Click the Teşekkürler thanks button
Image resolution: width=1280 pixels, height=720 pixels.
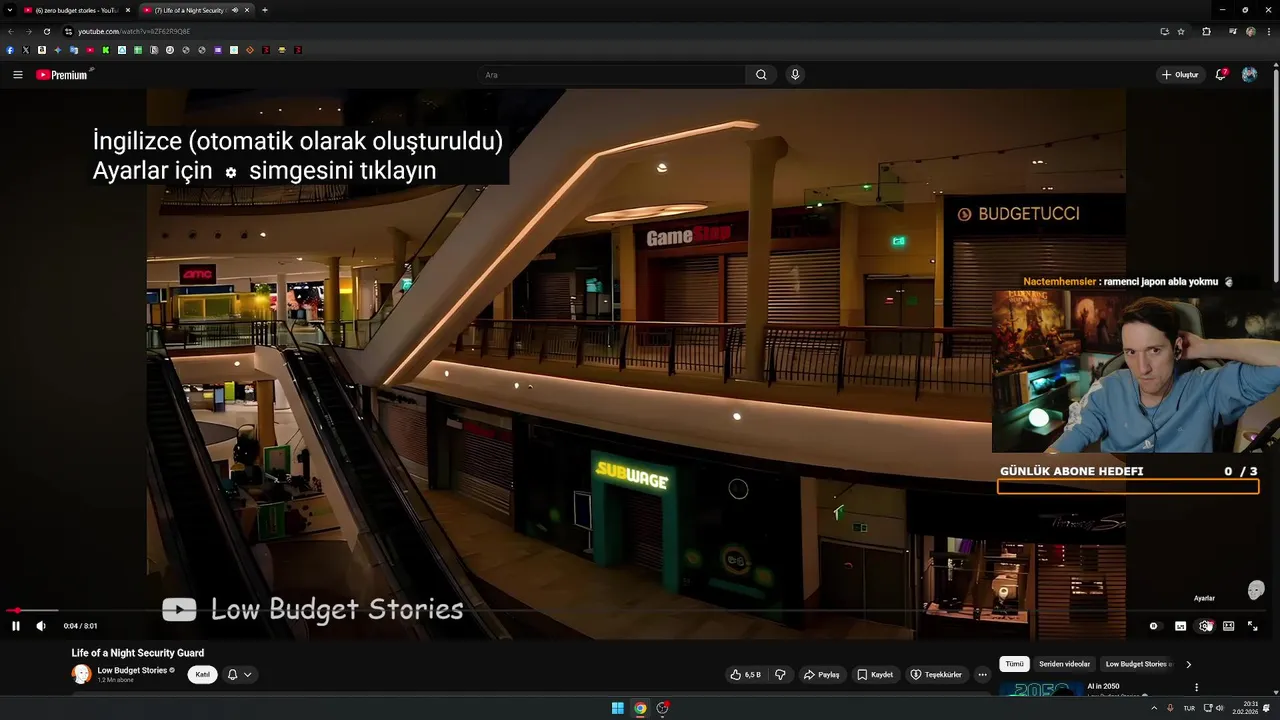936,675
